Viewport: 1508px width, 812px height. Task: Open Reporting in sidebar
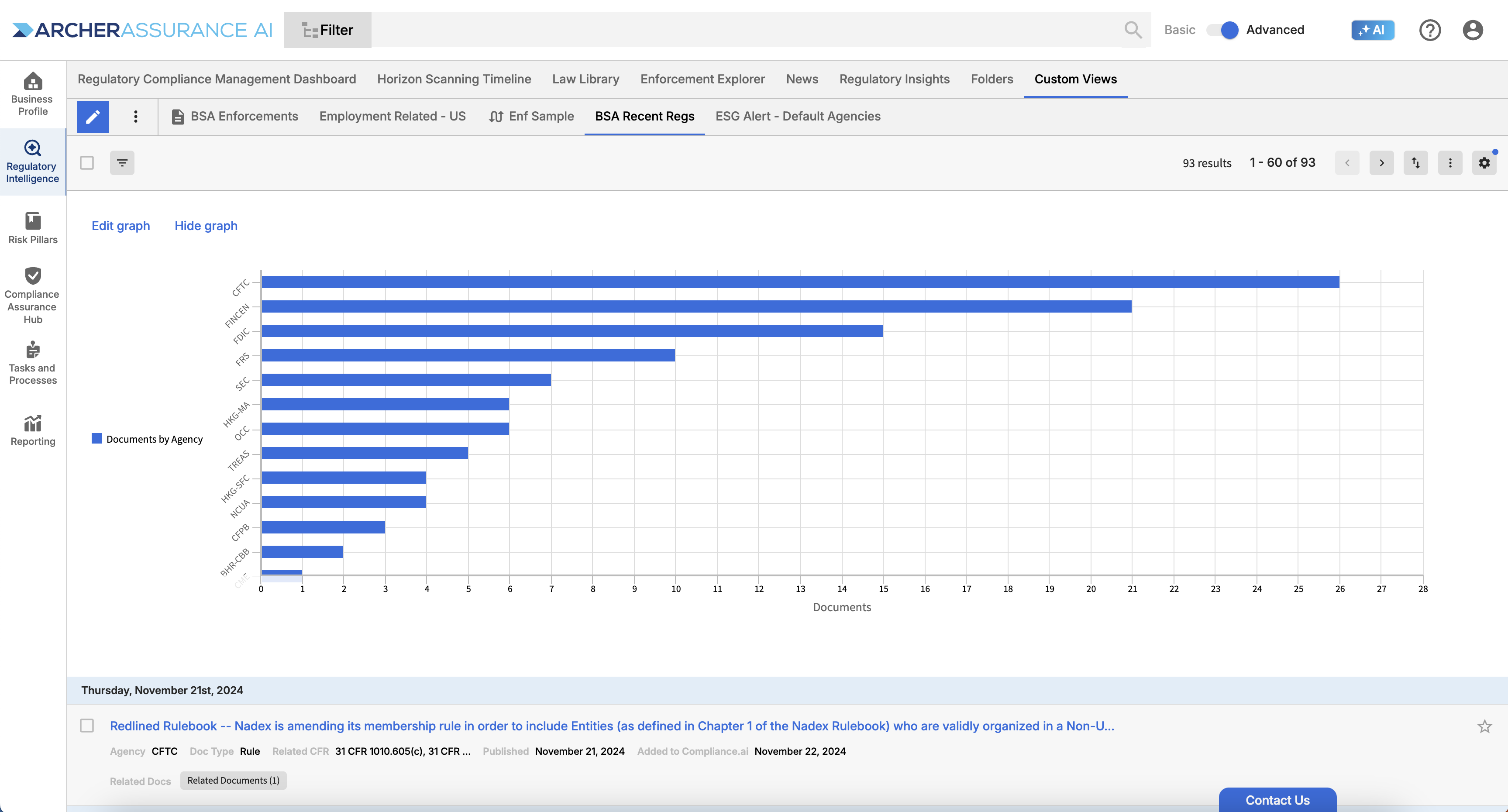tap(33, 430)
